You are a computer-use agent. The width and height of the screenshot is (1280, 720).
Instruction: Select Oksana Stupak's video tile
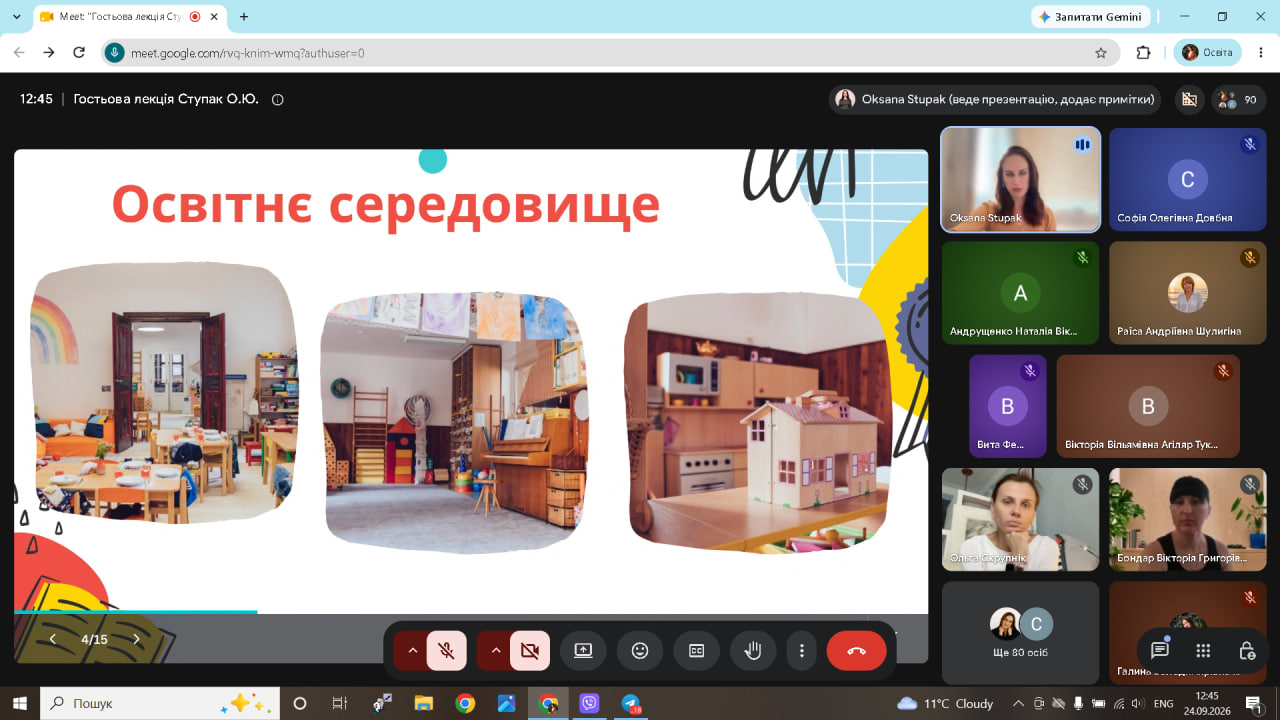1021,180
